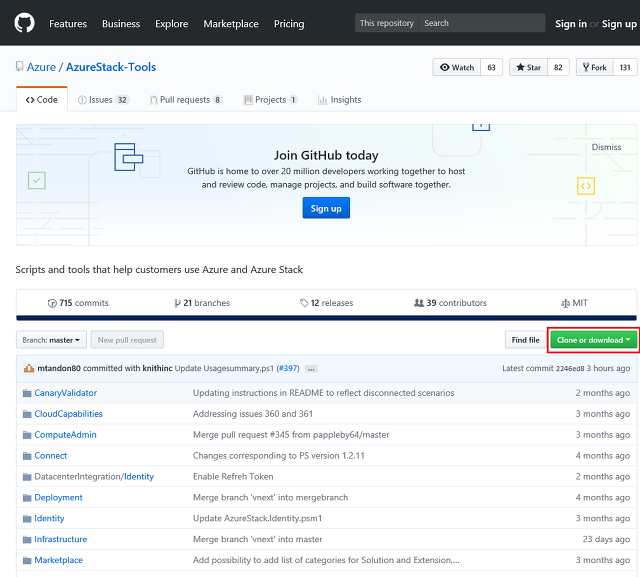This screenshot has width=640, height=577.
Task: Open commit 'Addressing issues 360 and 361'
Action: (x=253, y=414)
